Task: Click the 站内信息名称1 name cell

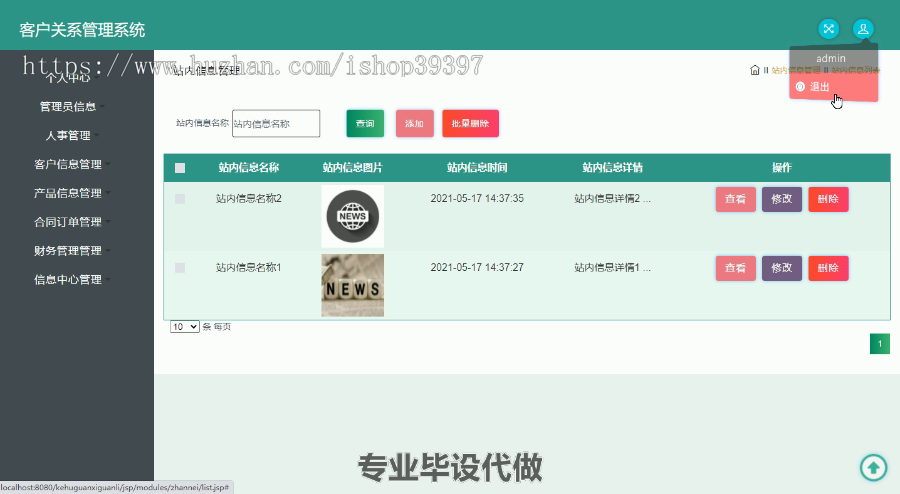Action: coord(249,267)
